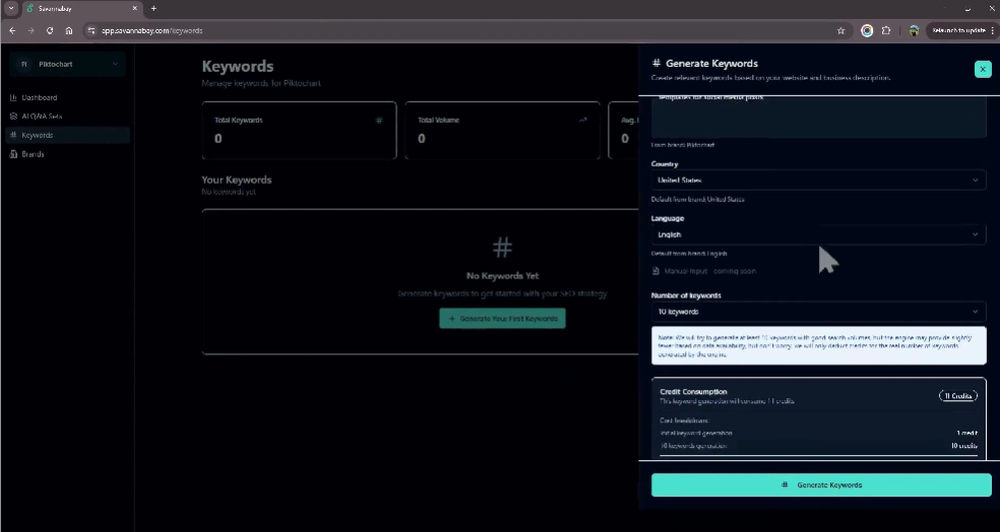Click the hash icon on Total Keywords card
The width and height of the screenshot is (1000, 532).
[379, 120]
